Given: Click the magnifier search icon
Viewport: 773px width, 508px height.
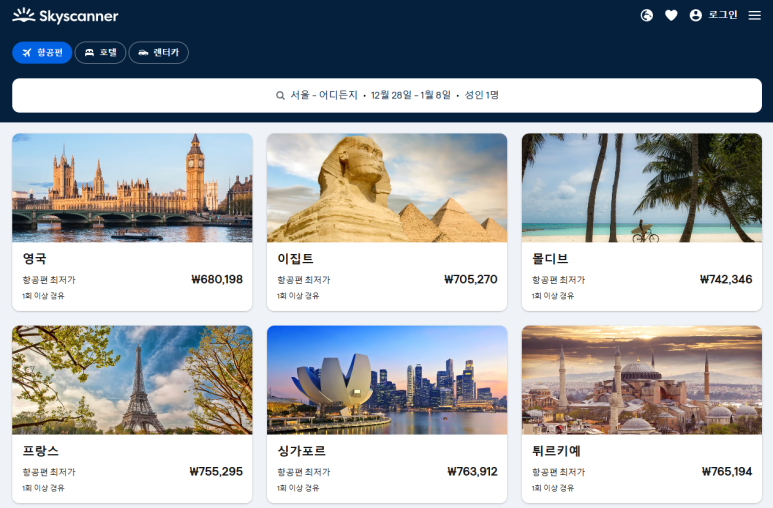Looking at the screenshot, I should 280,95.
